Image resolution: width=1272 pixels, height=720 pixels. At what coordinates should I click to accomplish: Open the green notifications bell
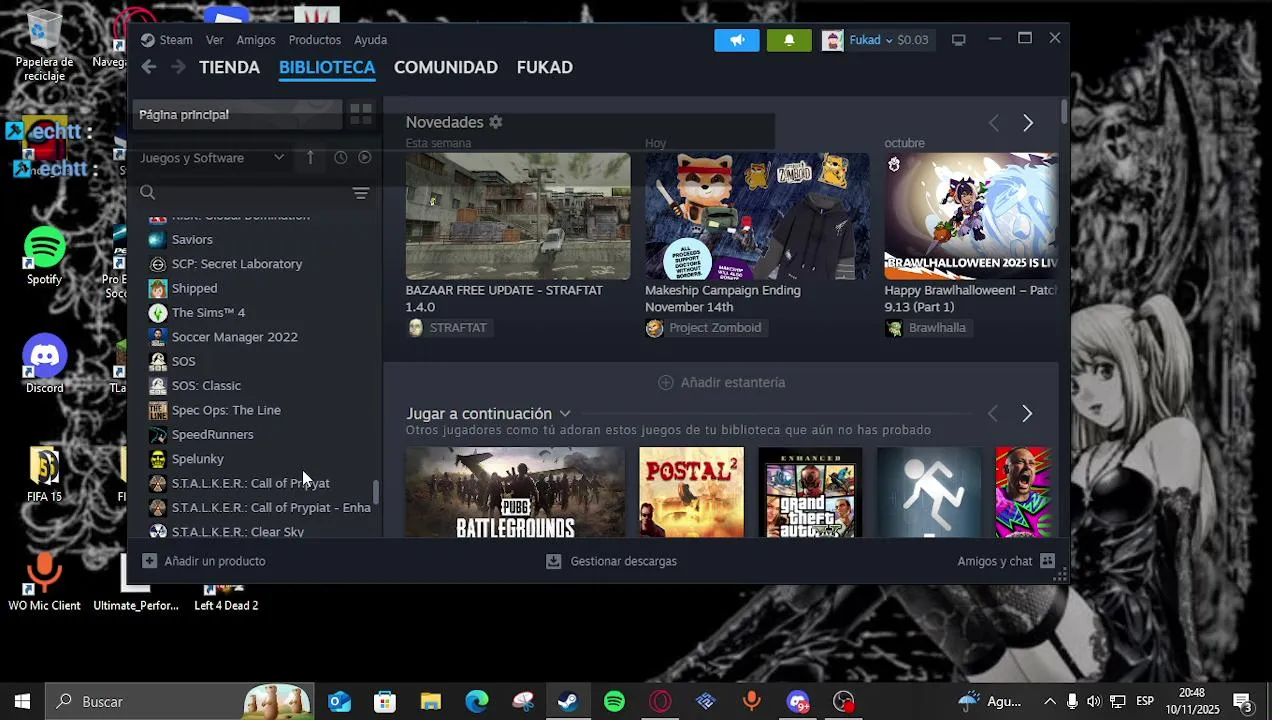(x=789, y=40)
